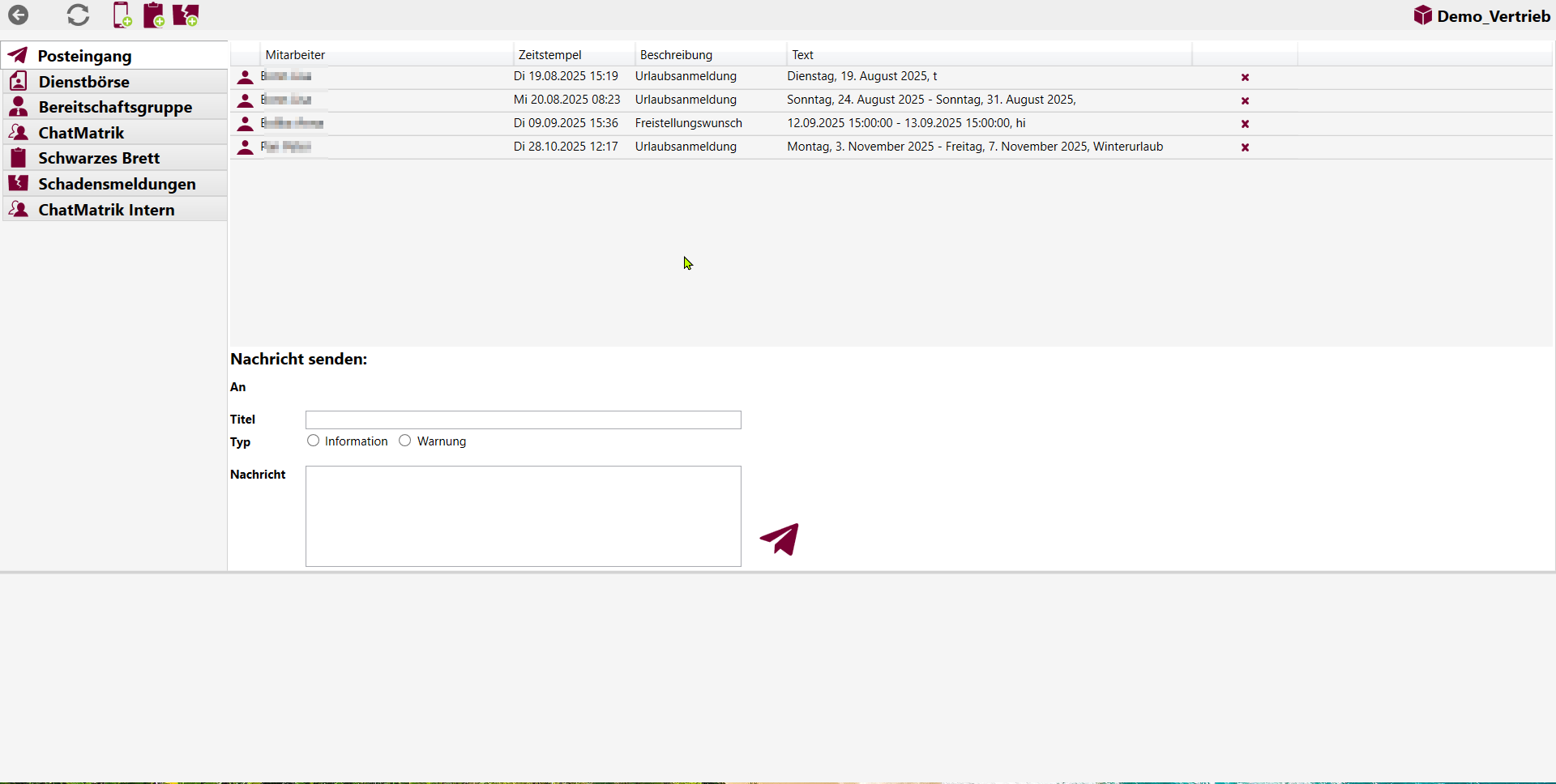Click the Demo_Vertrieb cube icon
Screen dimensions: 1556x784
coord(1422,15)
